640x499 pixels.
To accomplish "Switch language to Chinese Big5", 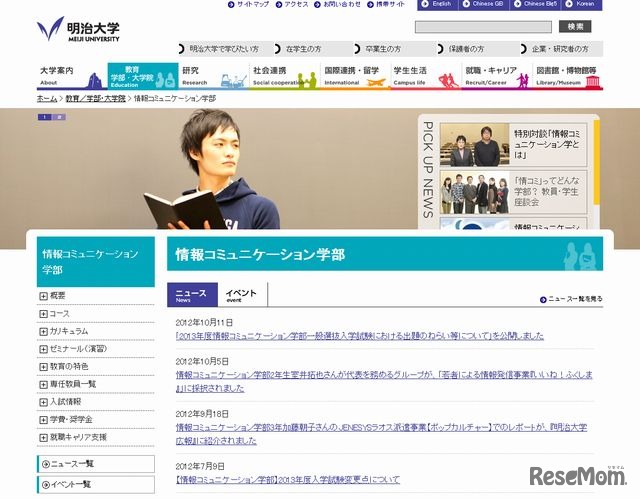I will point(536,4).
